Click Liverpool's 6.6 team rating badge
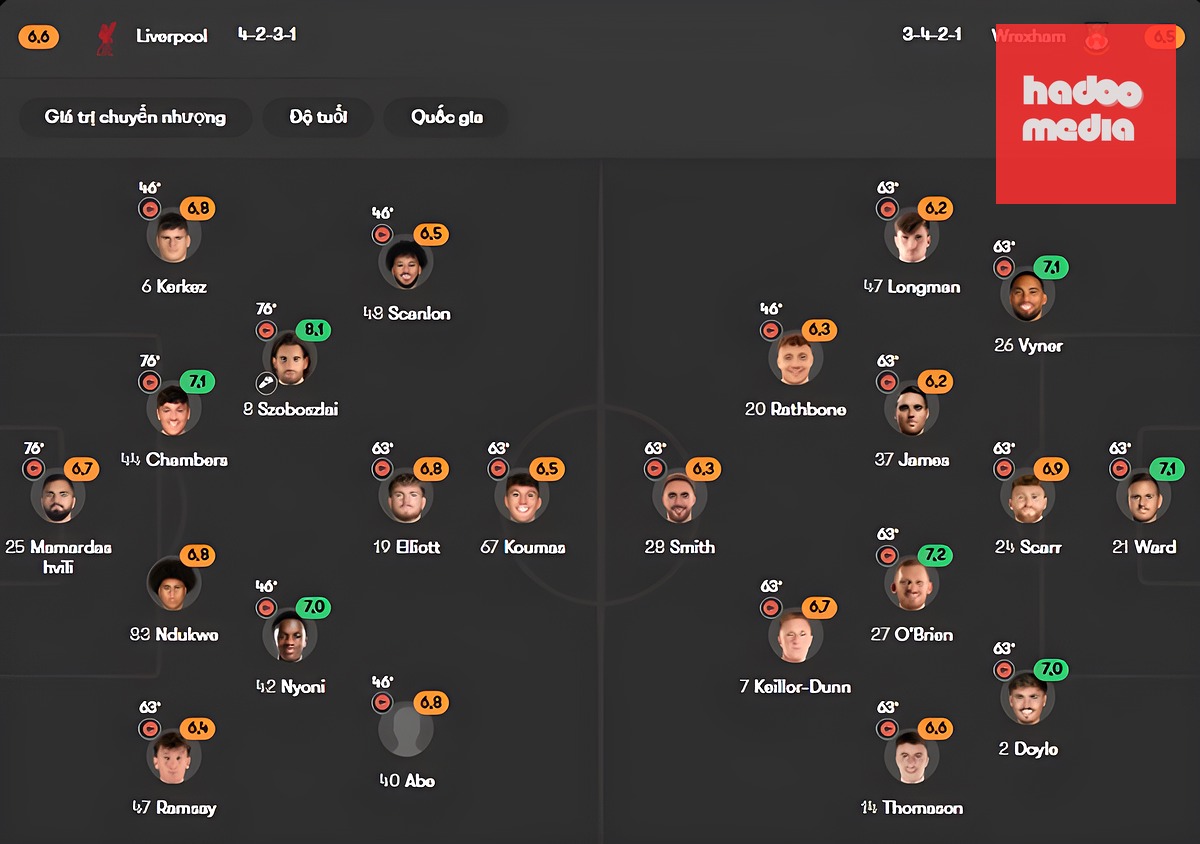1200x844 pixels. click(x=39, y=37)
